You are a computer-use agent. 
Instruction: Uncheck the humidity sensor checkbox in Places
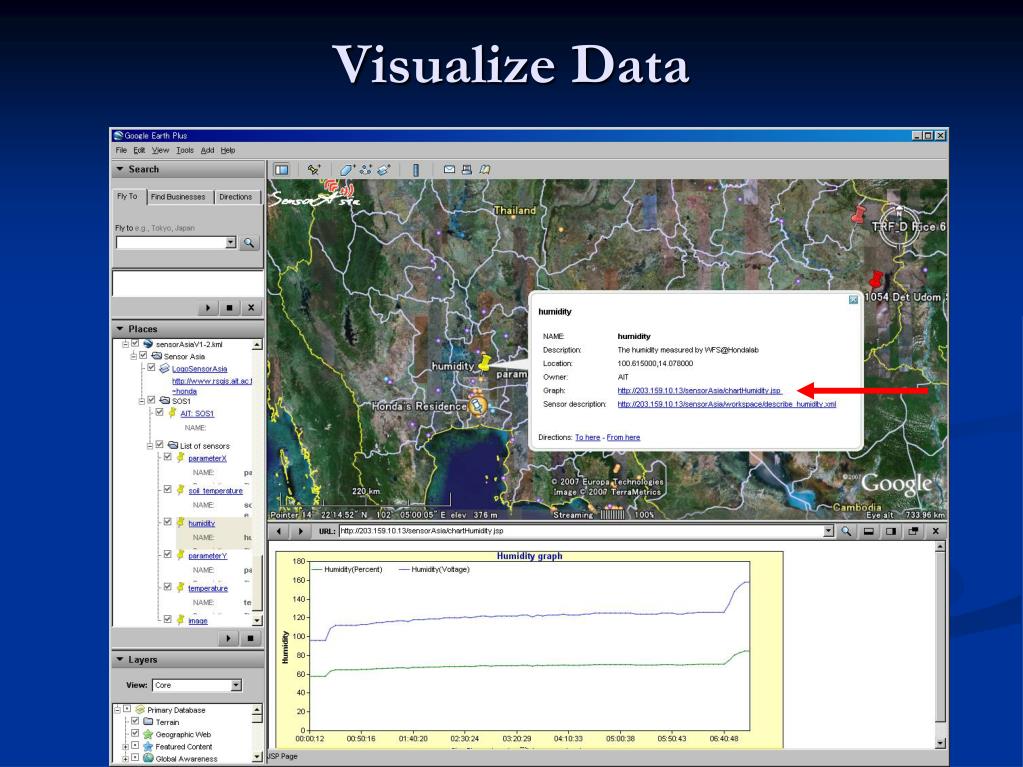(168, 522)
